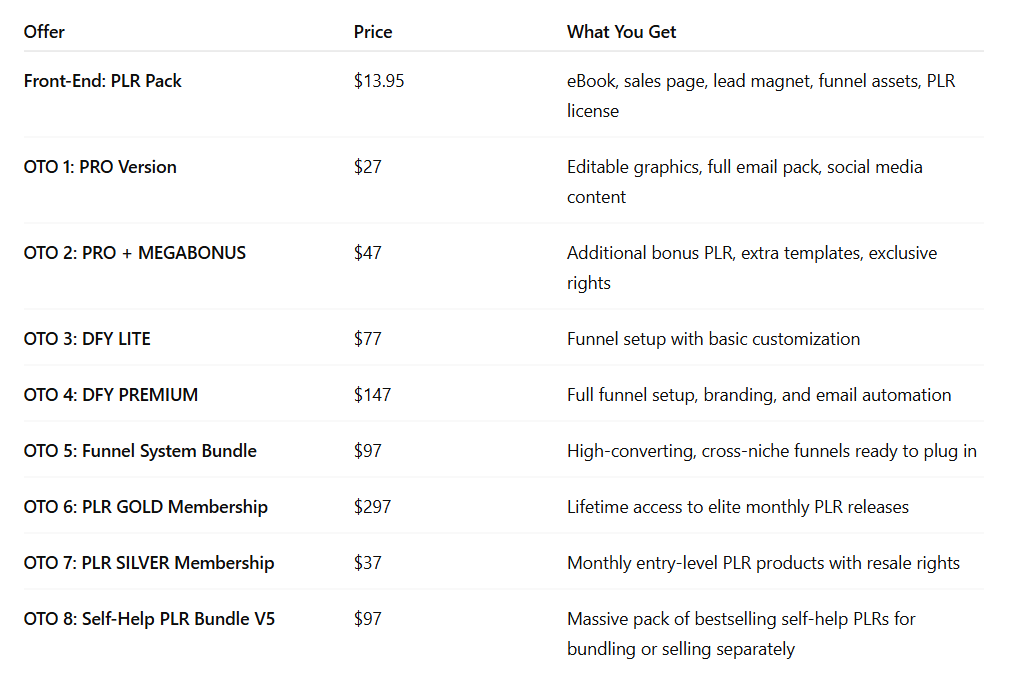Click the $37 price value
The width and height of the screenshot is (1009, 678).
367,563
